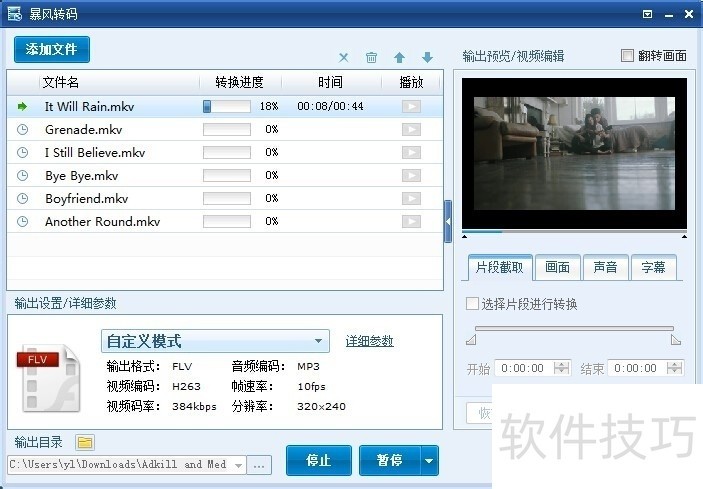
Task: Remove selected file with X icon
Action: (x=343, y=57)
